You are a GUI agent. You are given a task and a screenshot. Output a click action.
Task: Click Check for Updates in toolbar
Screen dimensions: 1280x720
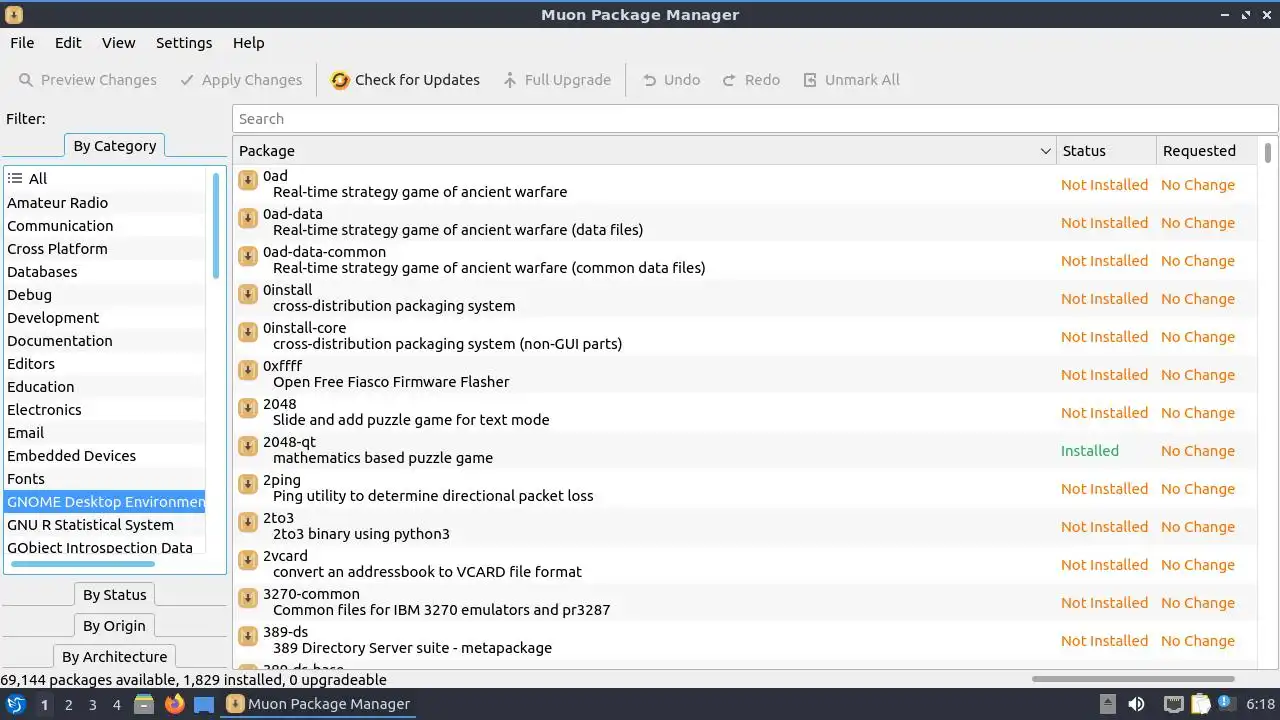(x=405, y=80)
